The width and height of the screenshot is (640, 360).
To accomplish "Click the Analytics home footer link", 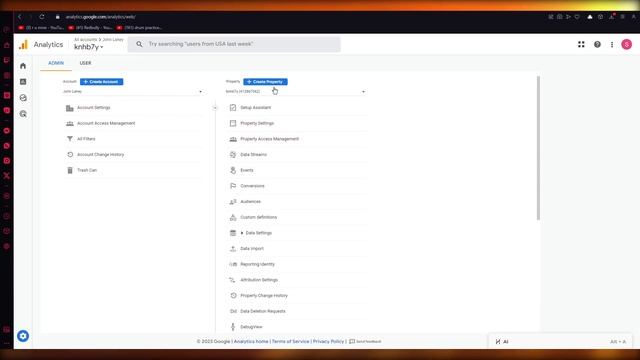I will tap(251, 341).
